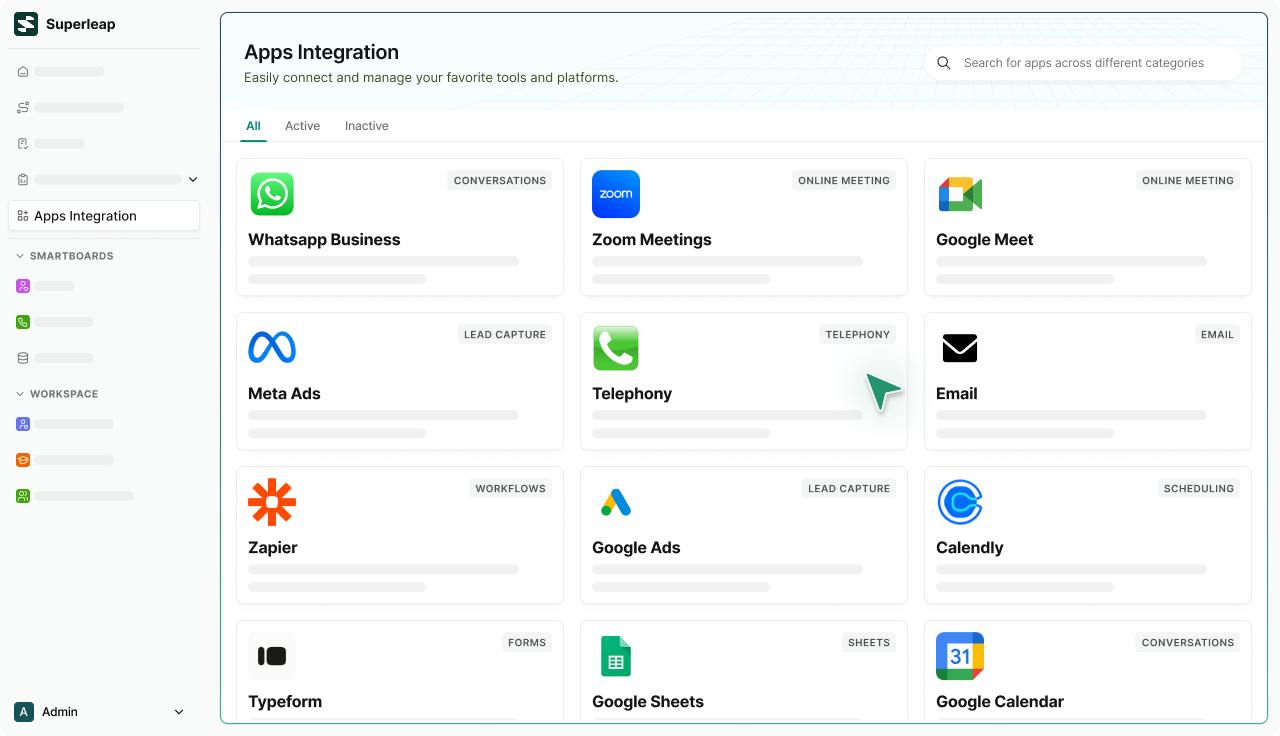Click the Apps Integration page heading
The width and height of the screenshot is (1280, 736).
pyautogui.click(x=321, y=52)
